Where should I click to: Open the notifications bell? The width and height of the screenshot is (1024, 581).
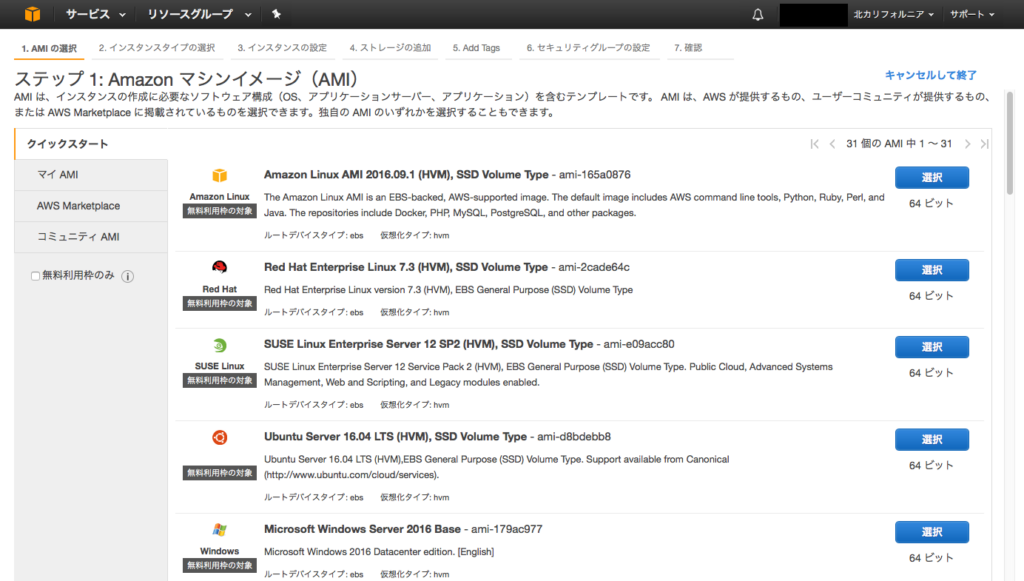coord(758,14)
